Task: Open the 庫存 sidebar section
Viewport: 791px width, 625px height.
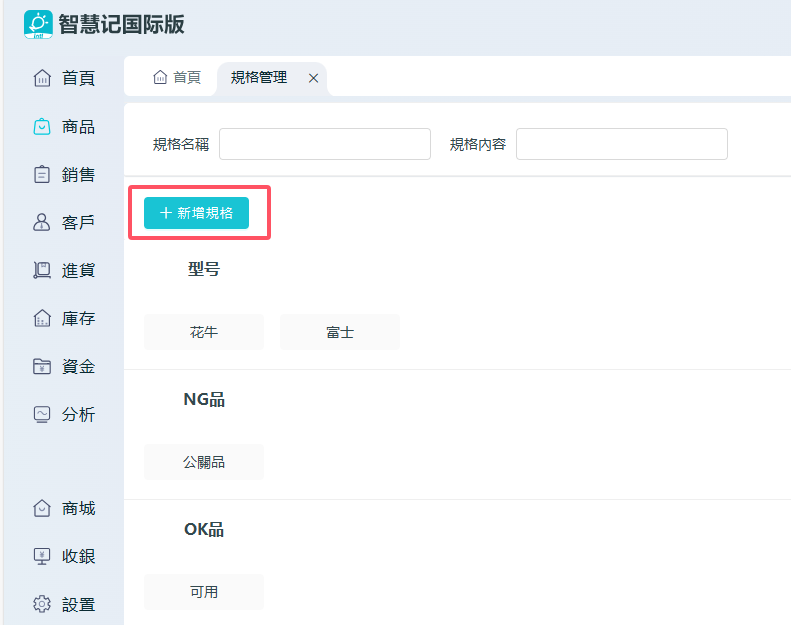Action: [x=64, y=318]
